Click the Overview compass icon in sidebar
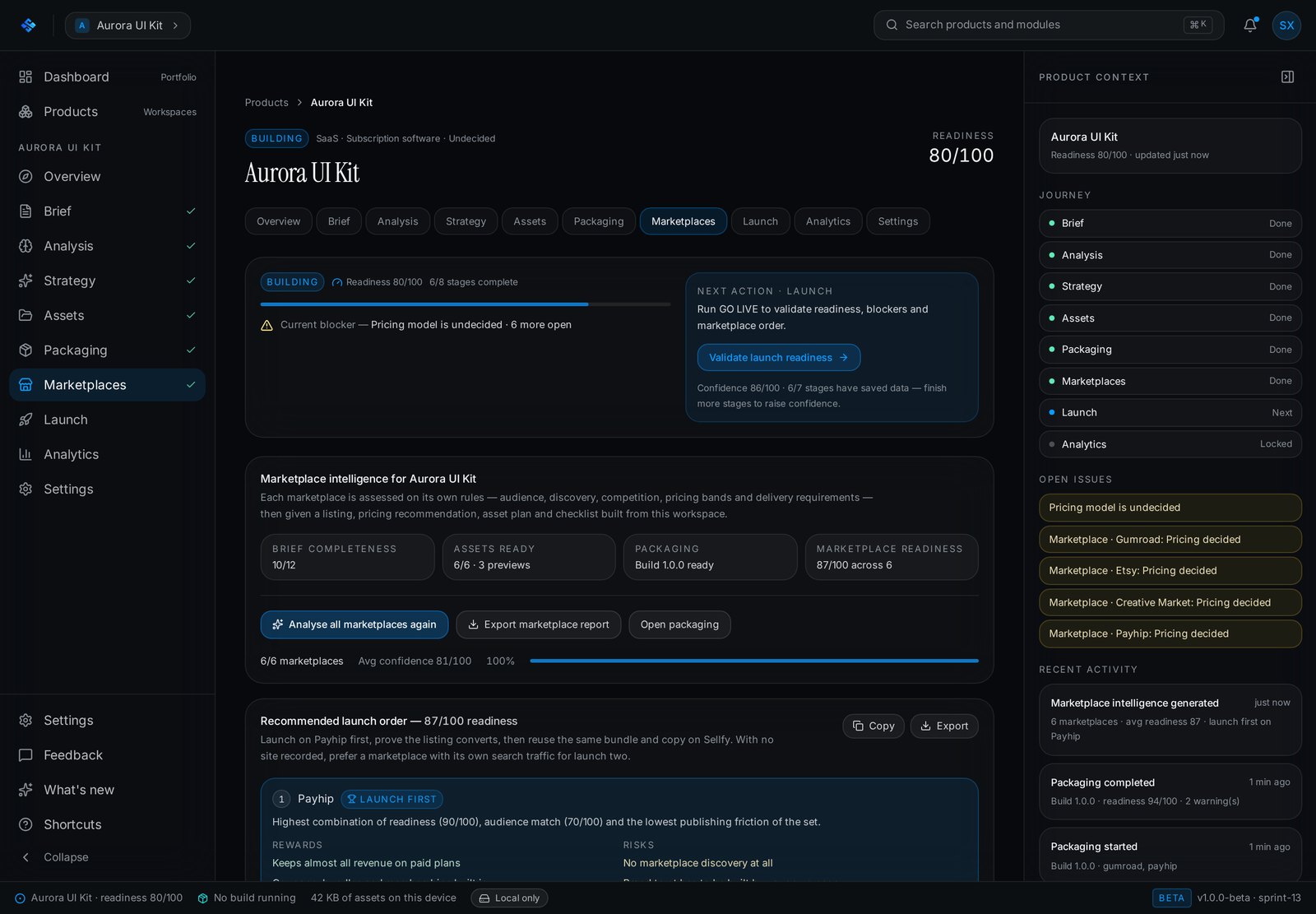Viewport: 1316px width, 914px height. (25, 176)
